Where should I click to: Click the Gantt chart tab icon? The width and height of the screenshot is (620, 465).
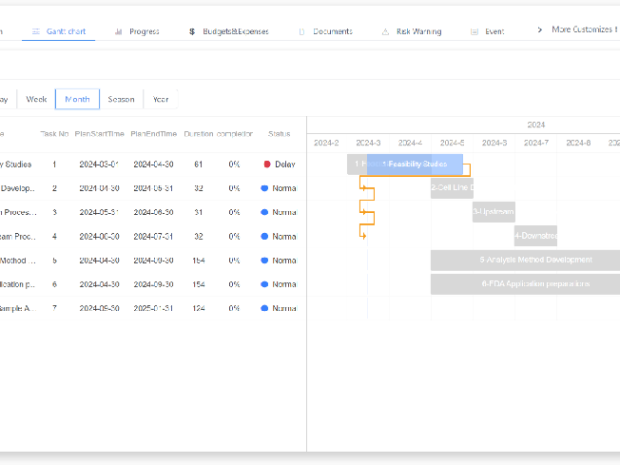point(36,32)
